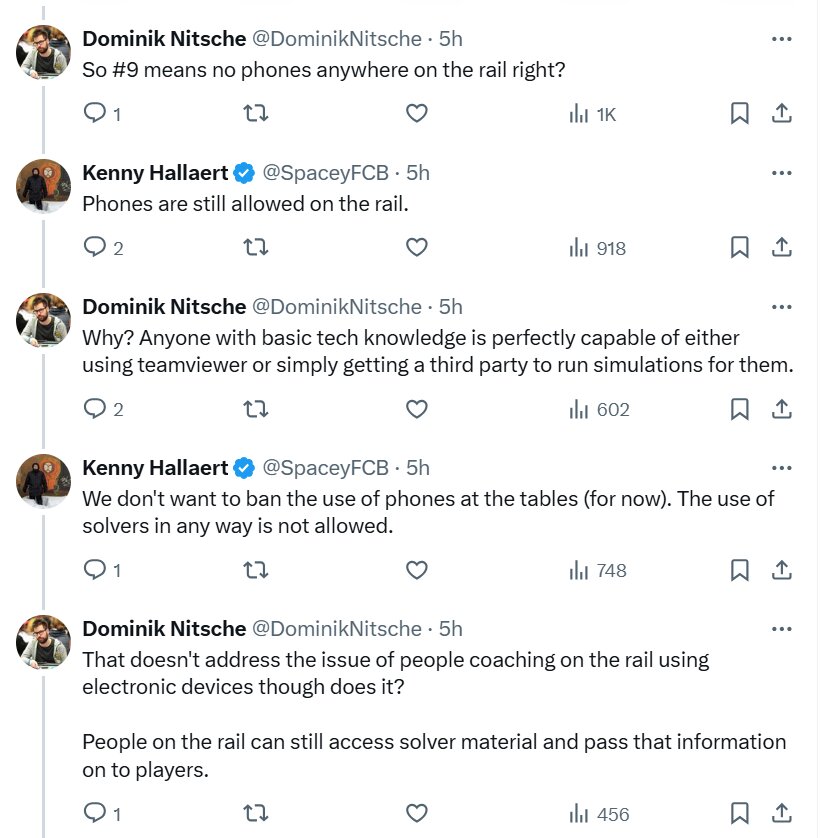
Task: View analytics showing 456 views
Action: [599, 813]
